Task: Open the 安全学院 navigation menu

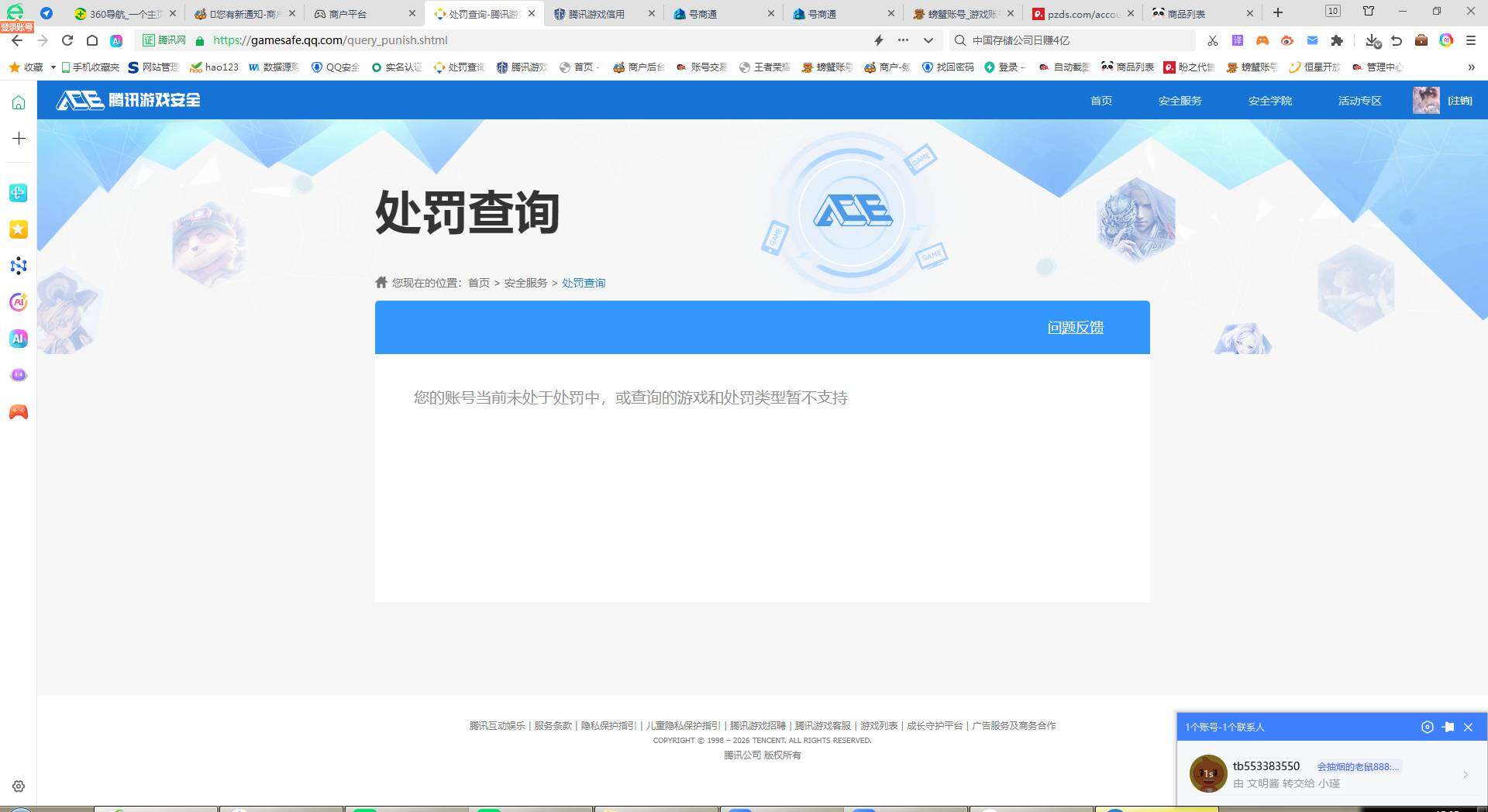Action: 1269,101
